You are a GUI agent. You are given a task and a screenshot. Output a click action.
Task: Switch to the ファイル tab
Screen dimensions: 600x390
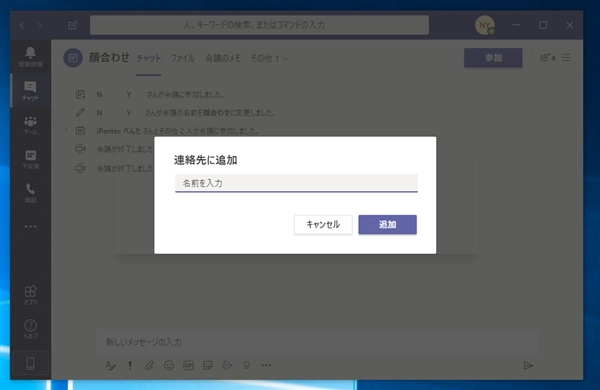point(183,58)
